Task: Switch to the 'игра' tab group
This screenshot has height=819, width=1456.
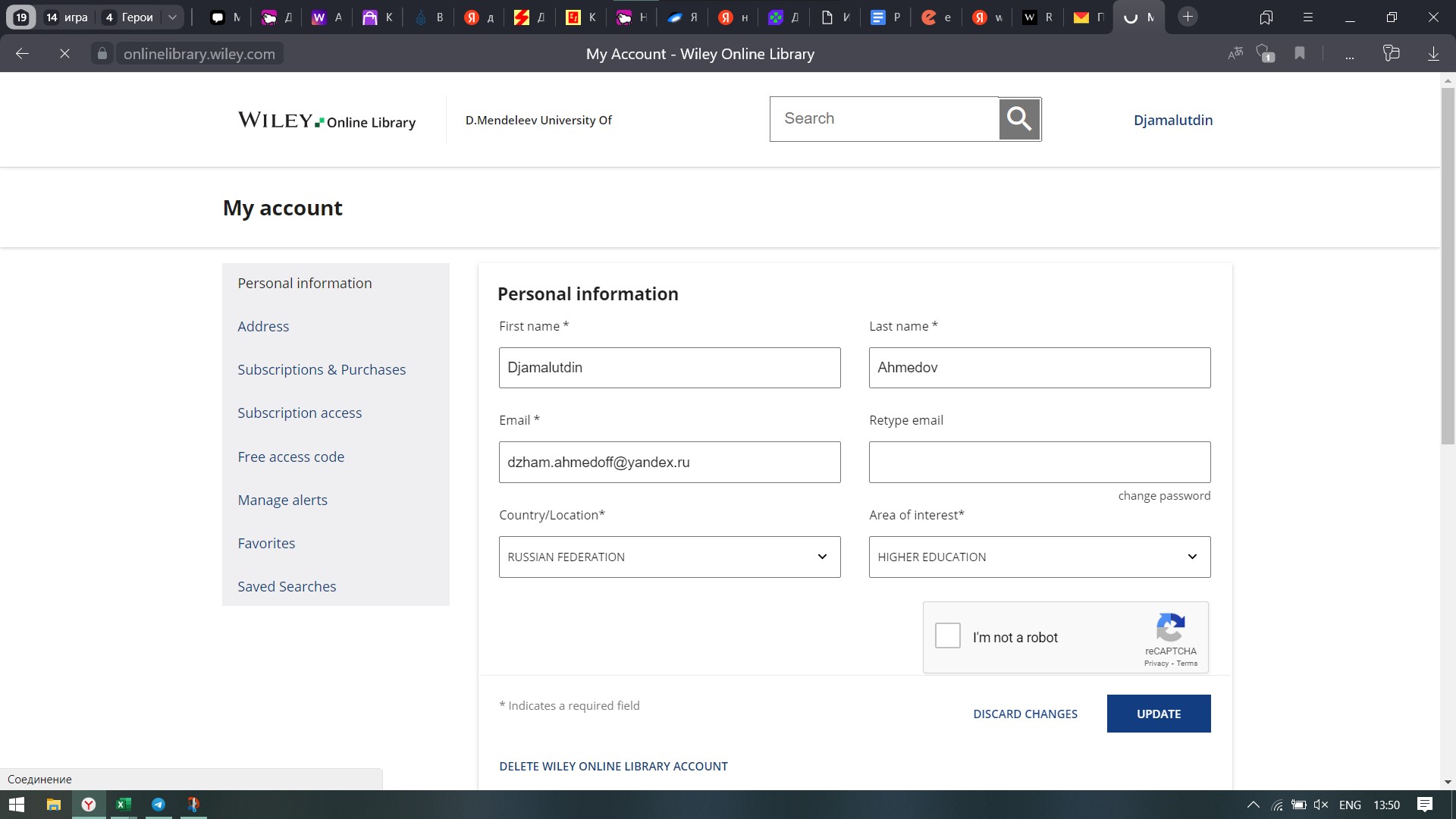Action: pos(66,17)
